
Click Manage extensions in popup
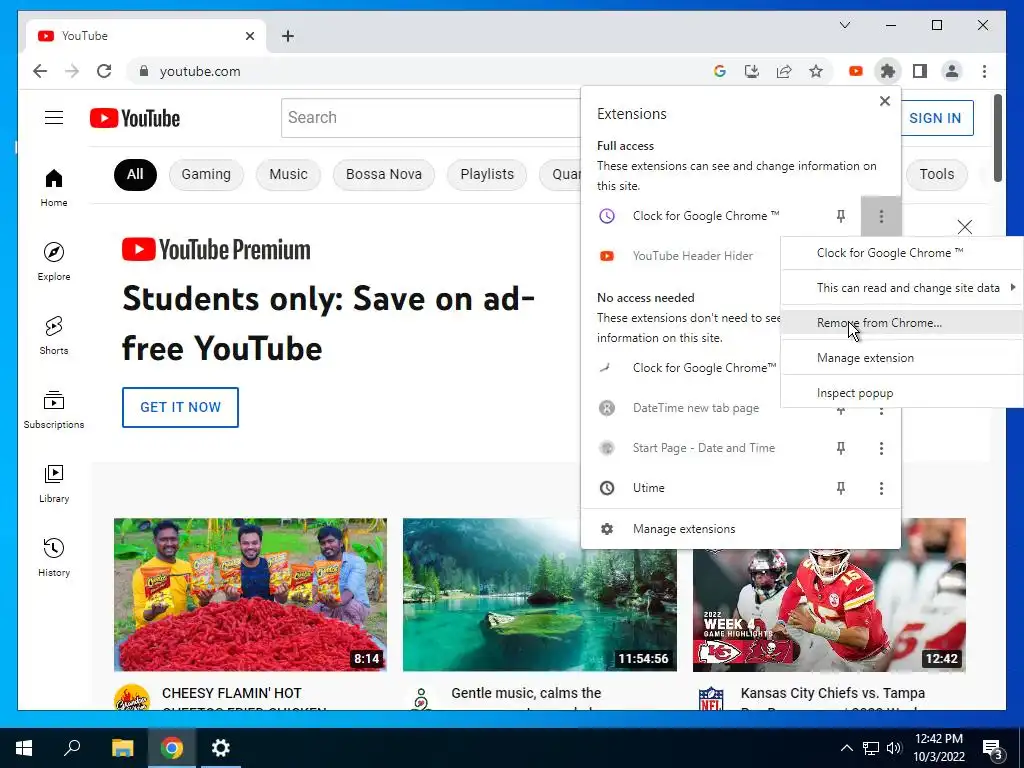(741, 529)
